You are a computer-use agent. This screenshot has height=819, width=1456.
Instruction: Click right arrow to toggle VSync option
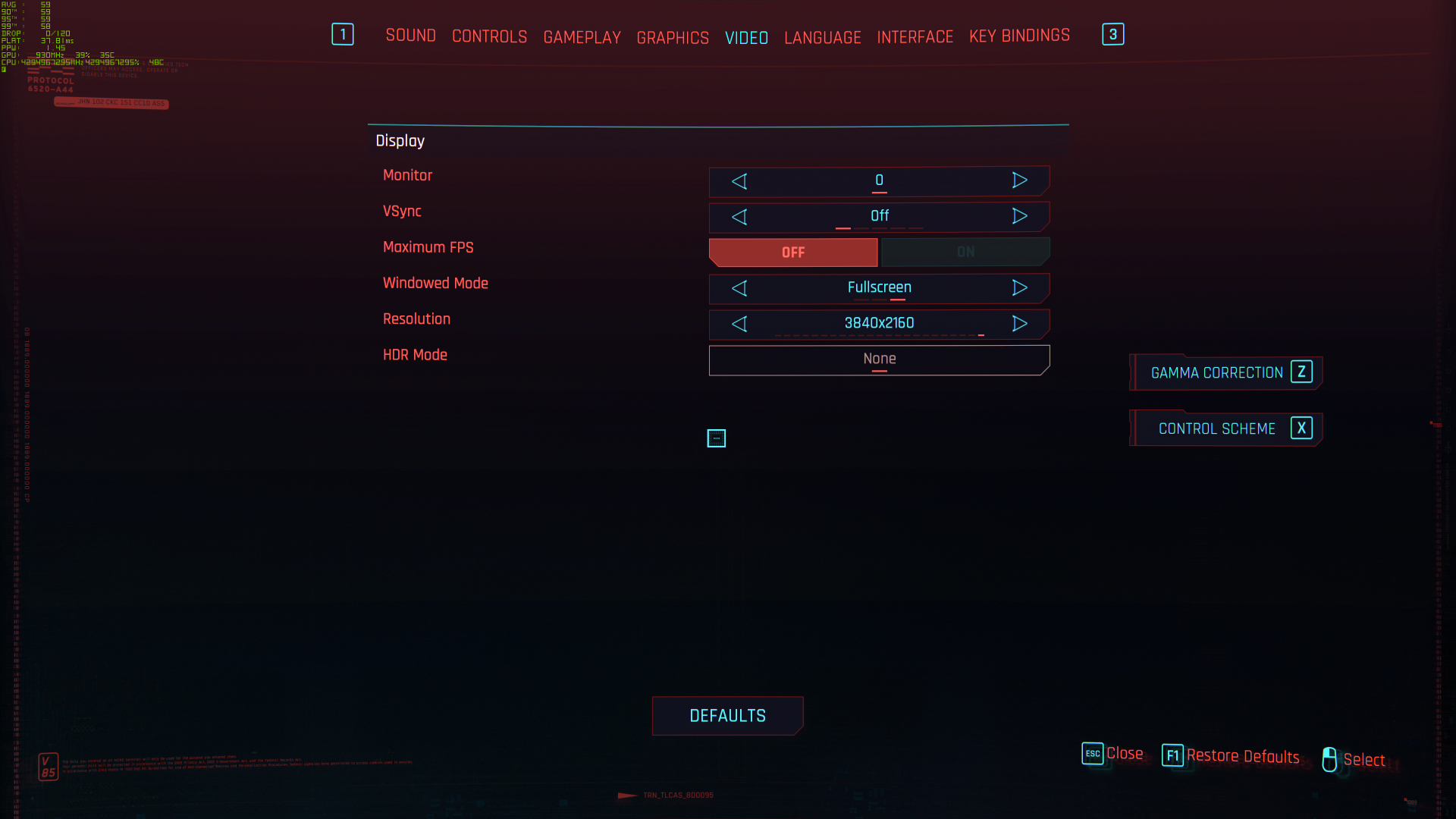1019,215
